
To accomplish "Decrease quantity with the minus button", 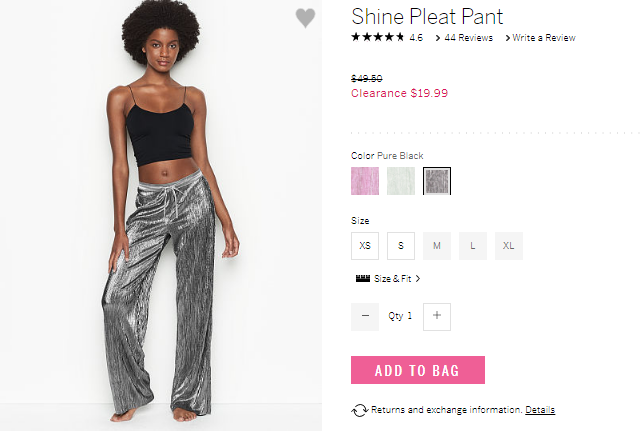I will coord(365,316).
